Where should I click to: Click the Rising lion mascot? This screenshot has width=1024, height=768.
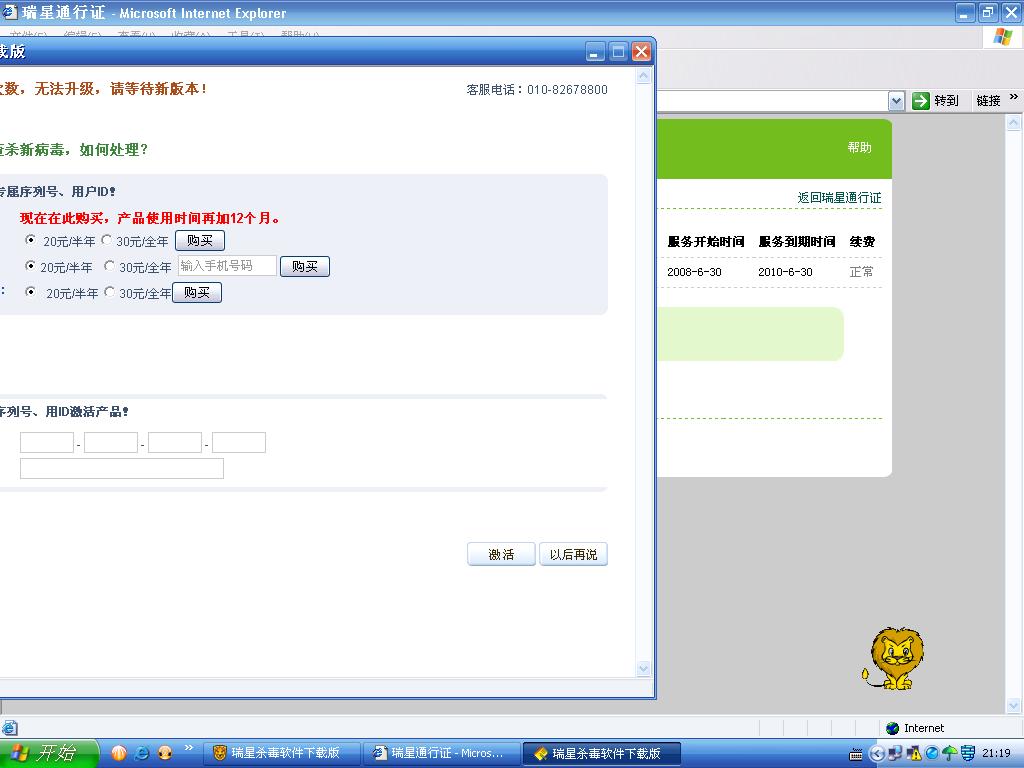tap(892, 658)
